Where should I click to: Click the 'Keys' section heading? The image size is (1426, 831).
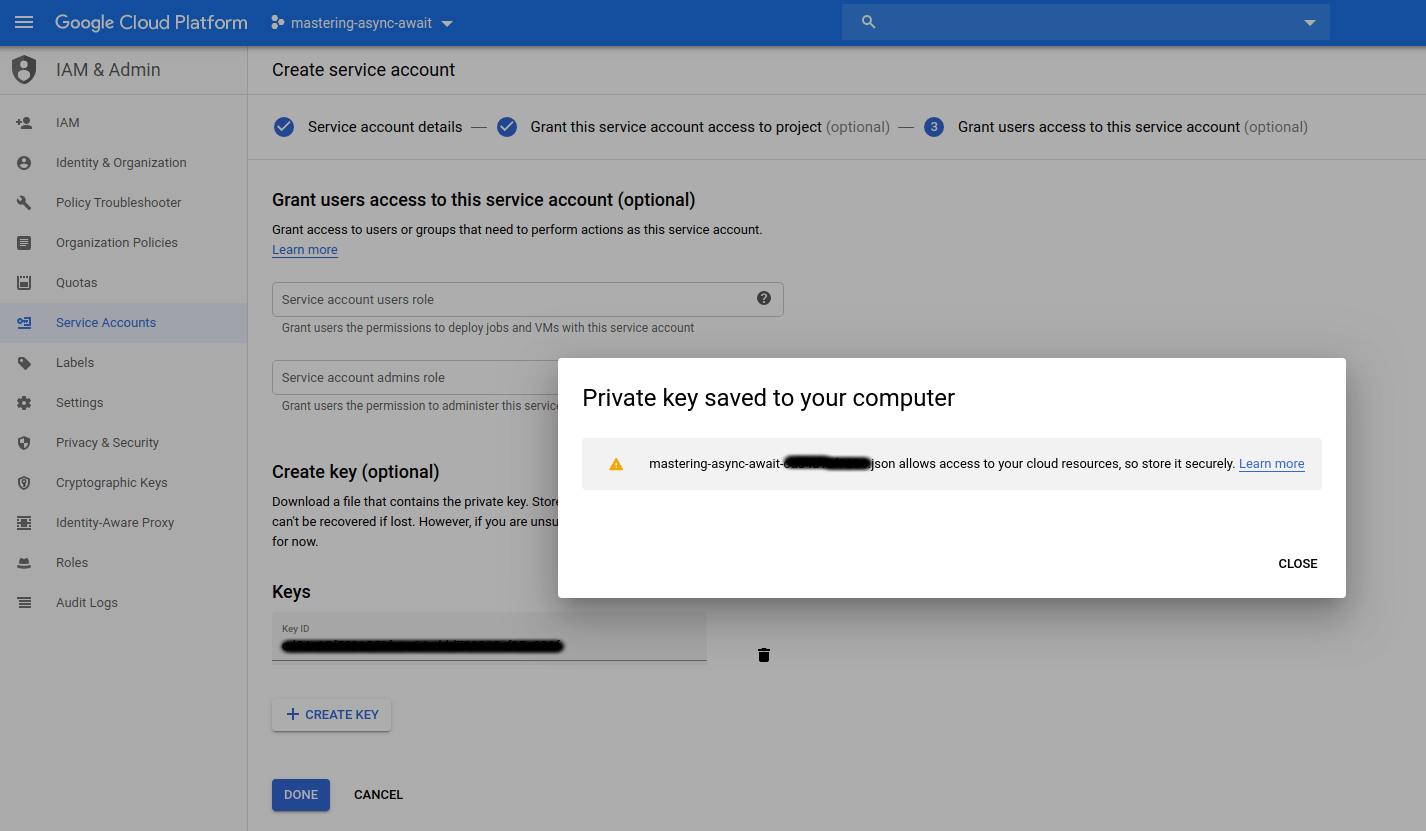coord(291,592)
